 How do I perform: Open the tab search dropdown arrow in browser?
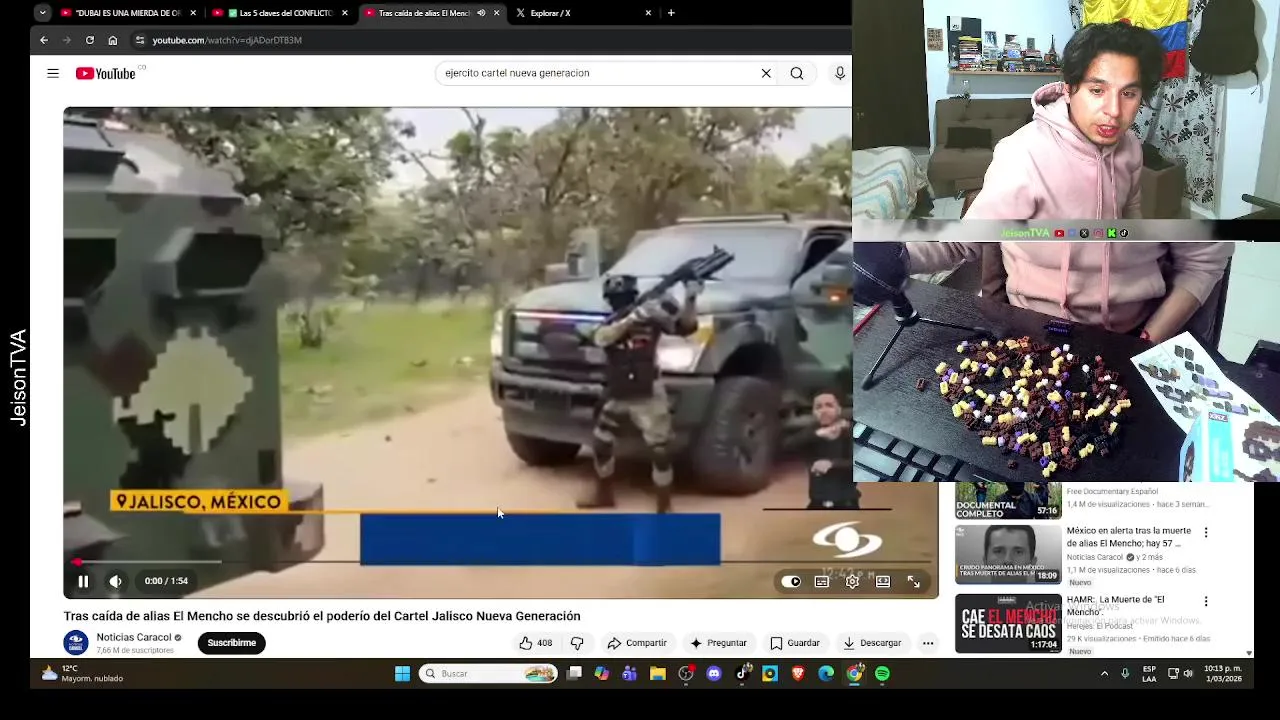[42, 13]
